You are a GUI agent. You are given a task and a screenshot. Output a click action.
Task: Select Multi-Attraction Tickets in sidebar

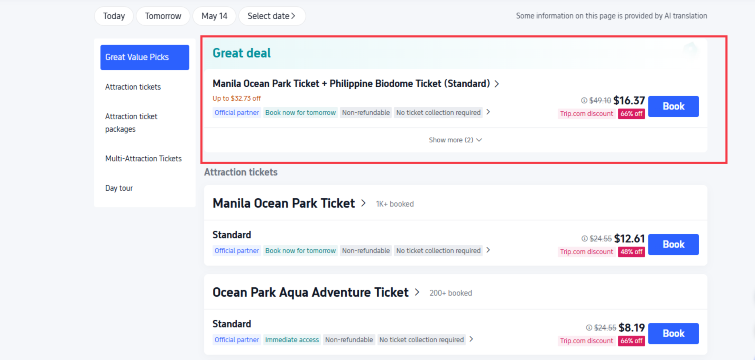click(x=143, y=158)
